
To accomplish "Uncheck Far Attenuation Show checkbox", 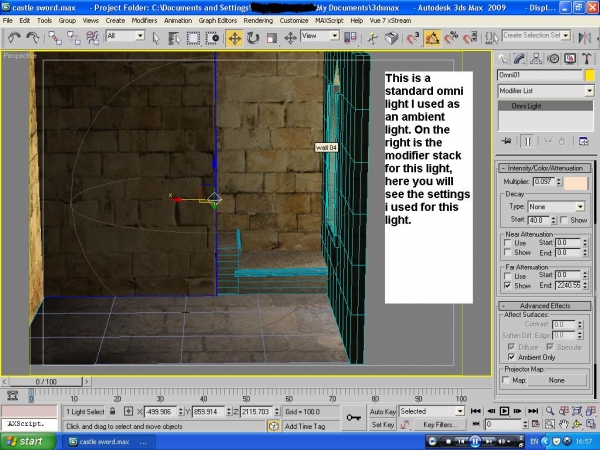I will (508, 286).
